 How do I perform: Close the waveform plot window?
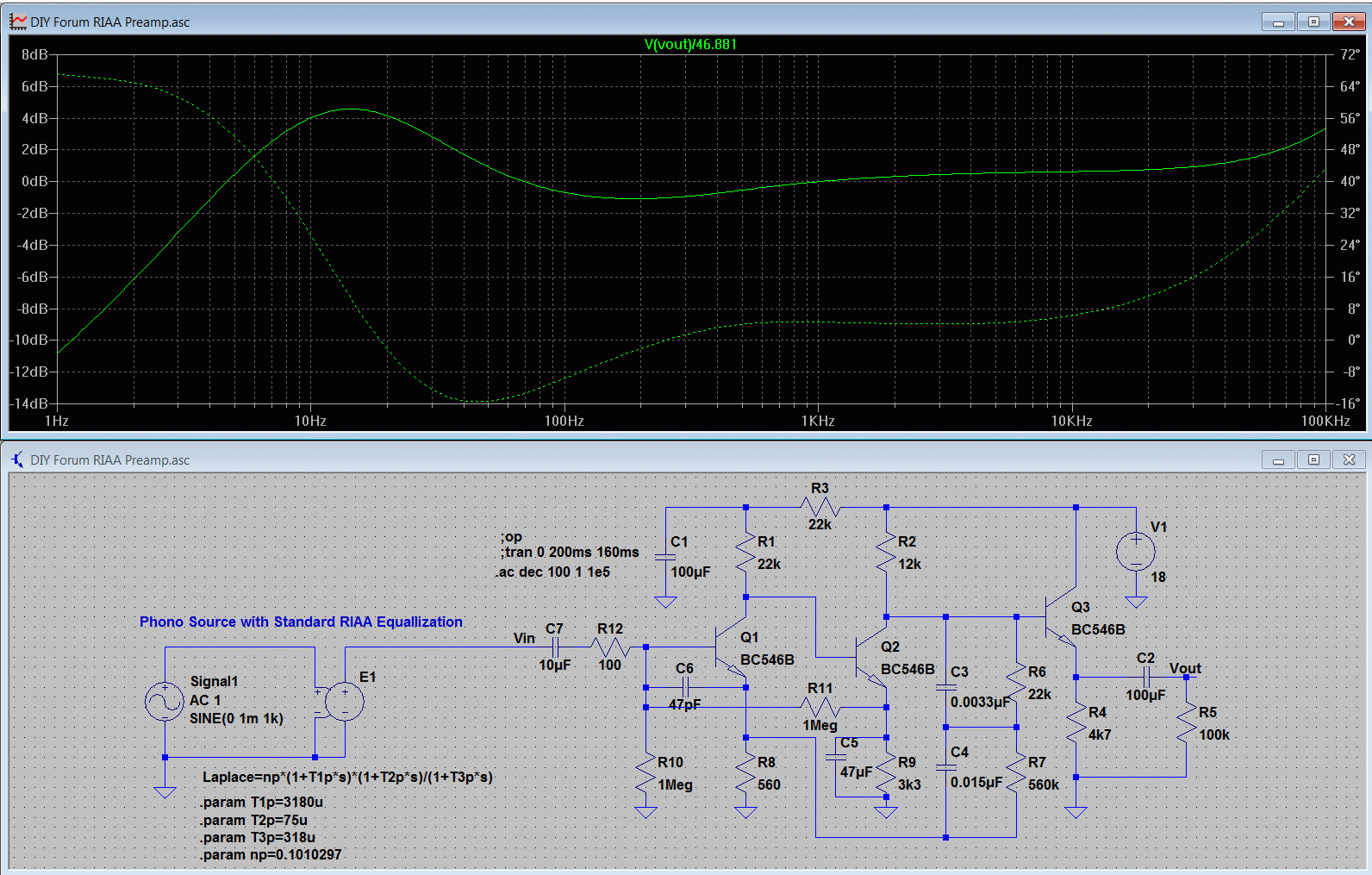(1349, 22)
